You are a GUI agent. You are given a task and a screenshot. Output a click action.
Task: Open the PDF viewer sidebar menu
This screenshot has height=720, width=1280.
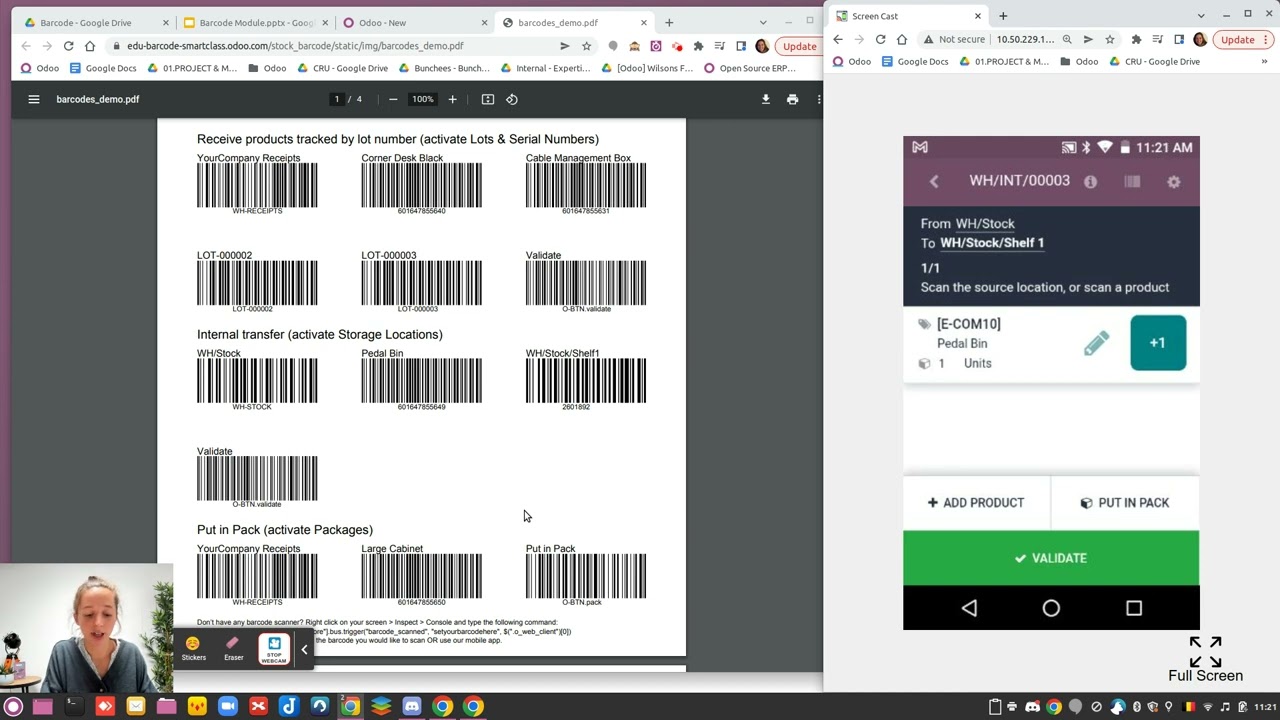pyautogui.click(x=34, y=99)
